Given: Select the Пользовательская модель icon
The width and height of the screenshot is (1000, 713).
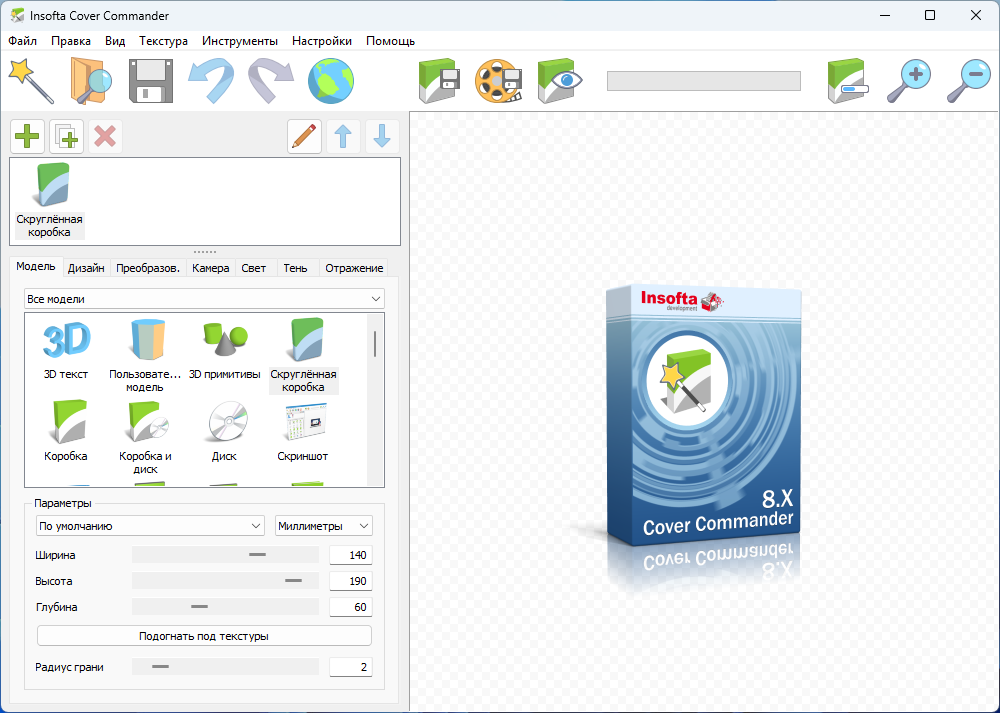Looking at the screenshot, I should [145, 356].
